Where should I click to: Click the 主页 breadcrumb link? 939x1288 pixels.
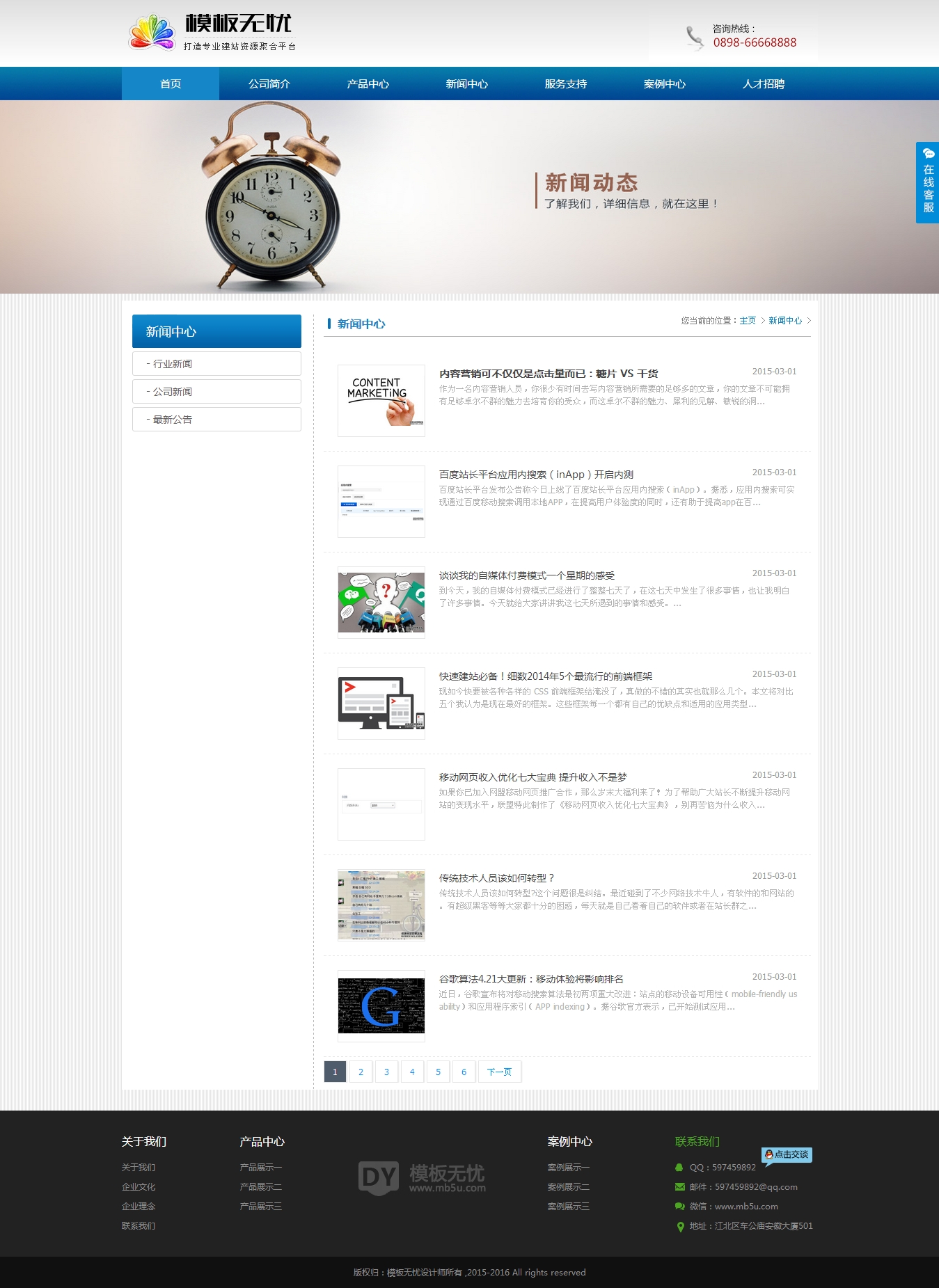point(747,321)
